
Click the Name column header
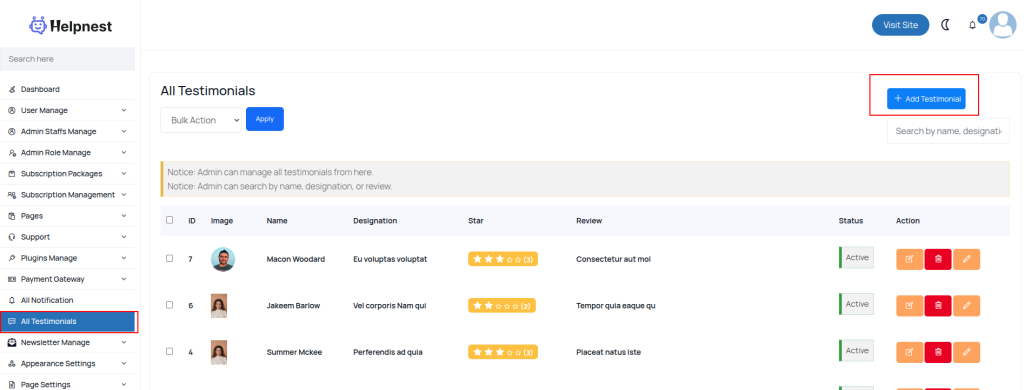click(277, 221)
